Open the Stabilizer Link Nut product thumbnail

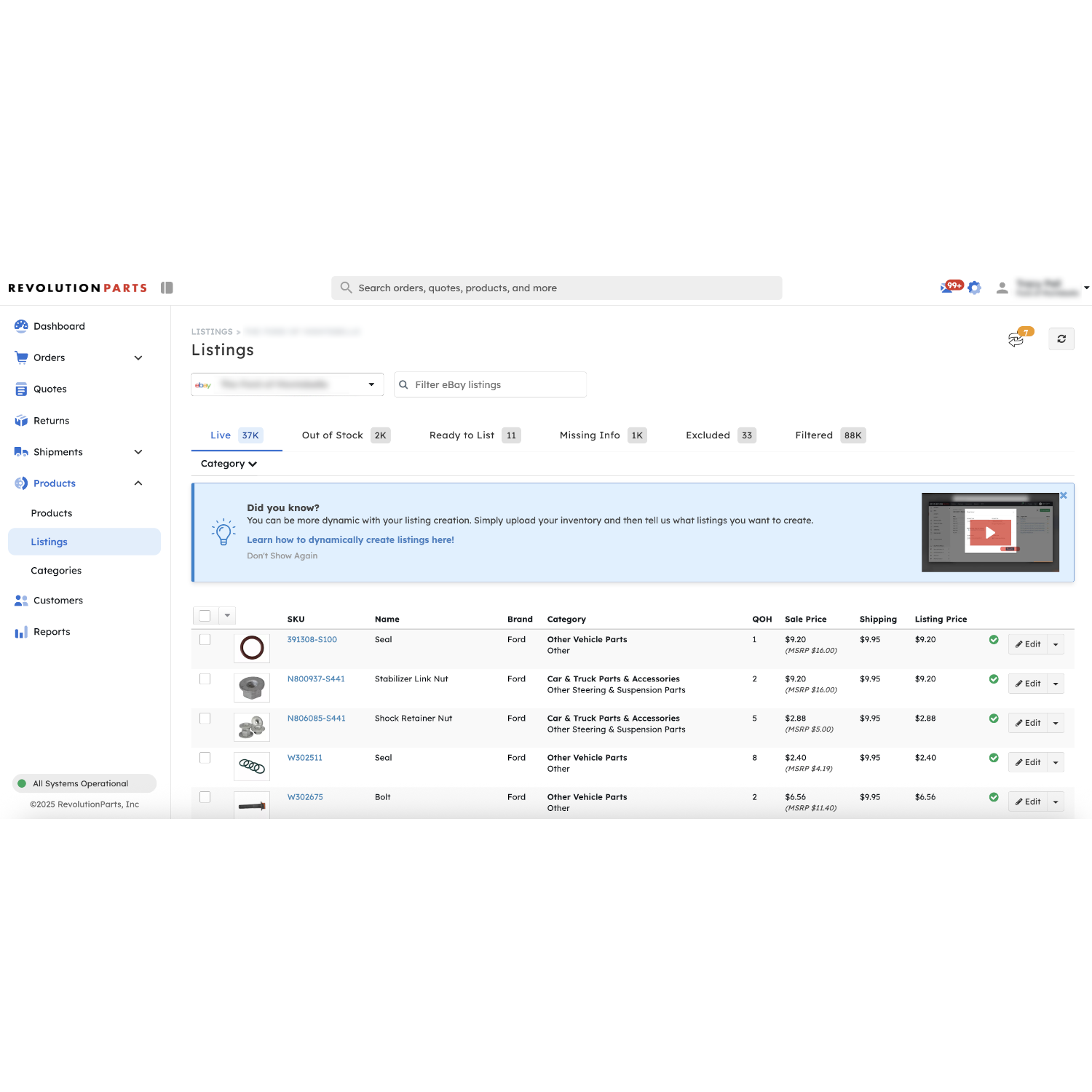tap(252, 687)
